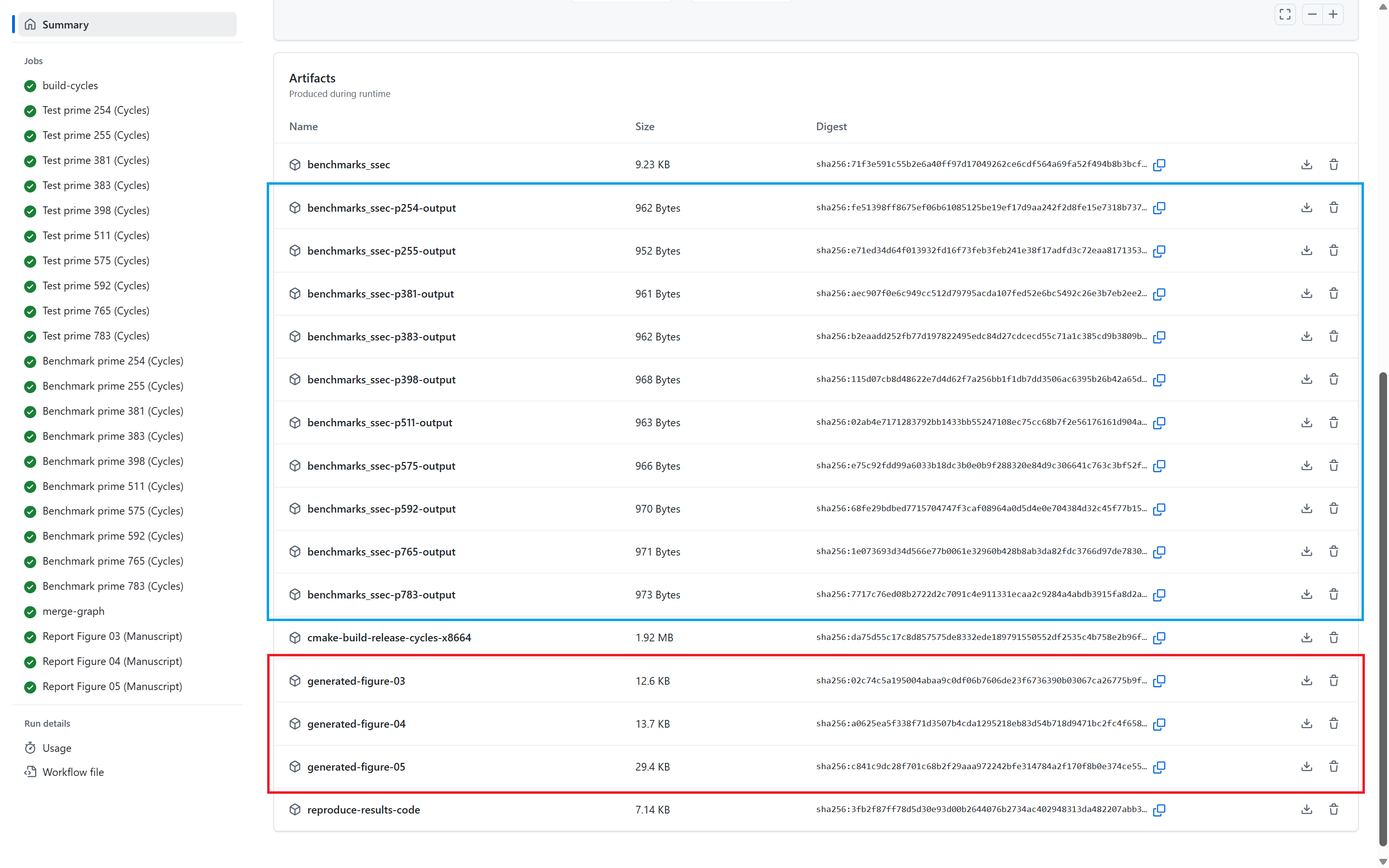Copy digest of benchmarks_ssec-p381-output
The image size is (1389, 868).
tap(1159, 294)
